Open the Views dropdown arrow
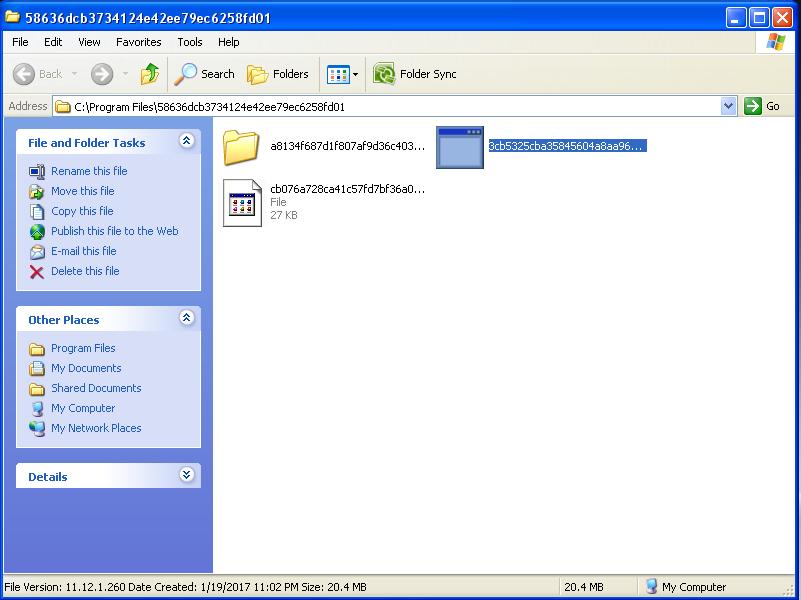This screenshot has height=600, width=801. 356,75
